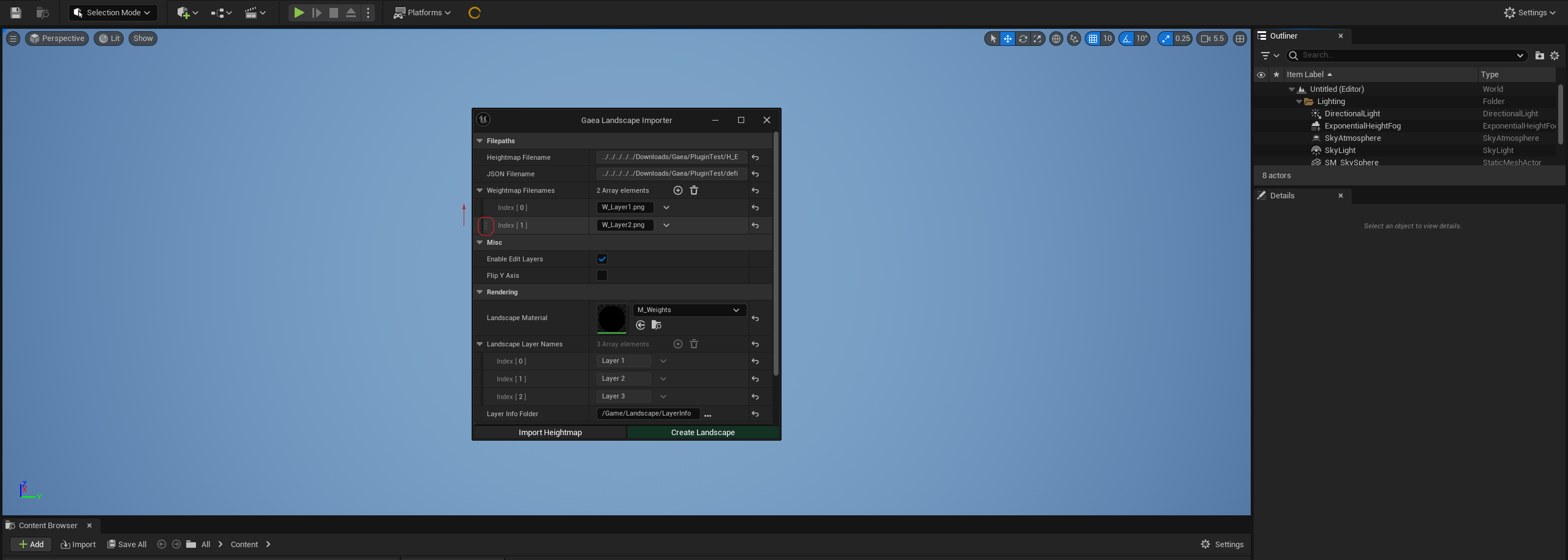Click the Import Heightmap button
The image size is (1568, 560).
[550, 432]
